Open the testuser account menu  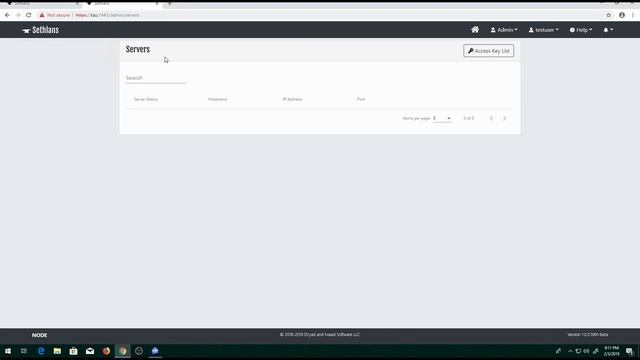click(x=544, y=30)
